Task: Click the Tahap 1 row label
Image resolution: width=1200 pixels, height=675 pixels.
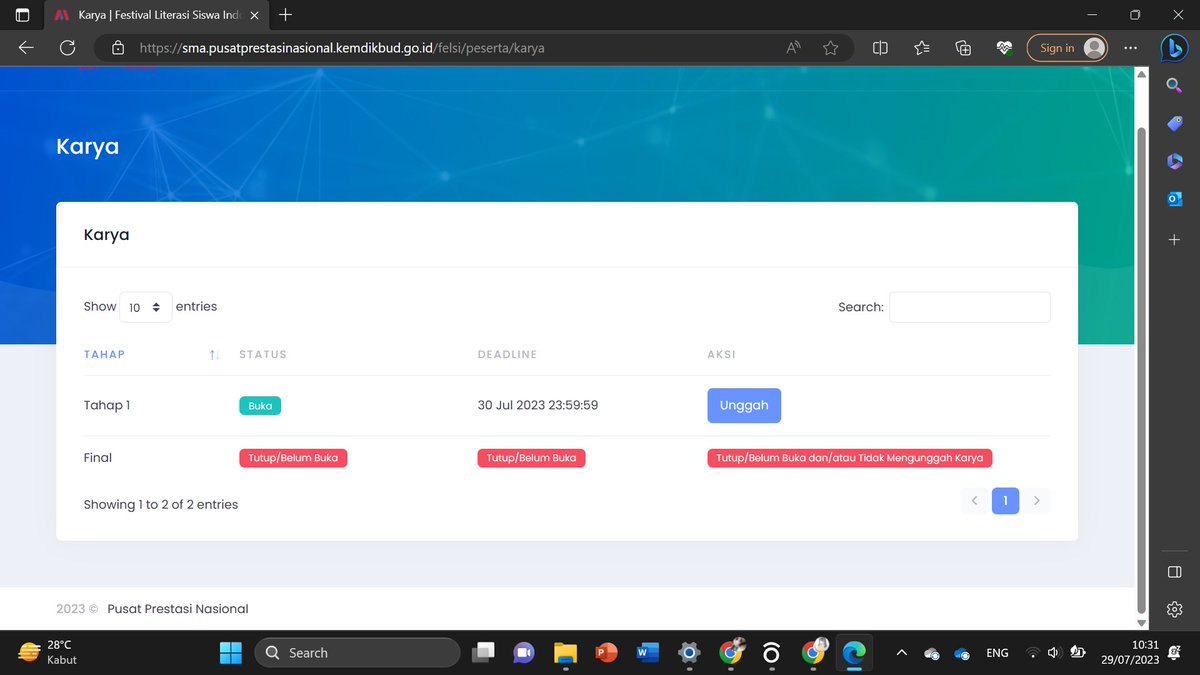Action: tap(107, 405)
